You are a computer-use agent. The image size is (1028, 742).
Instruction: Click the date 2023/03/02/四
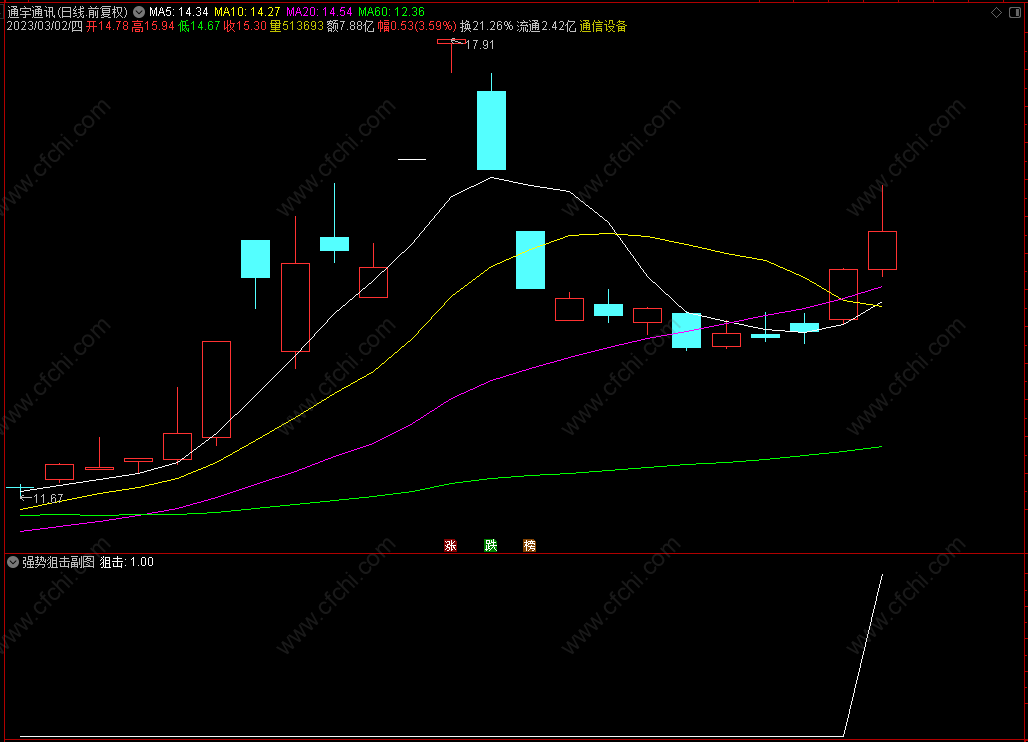[x=45, y=26]
